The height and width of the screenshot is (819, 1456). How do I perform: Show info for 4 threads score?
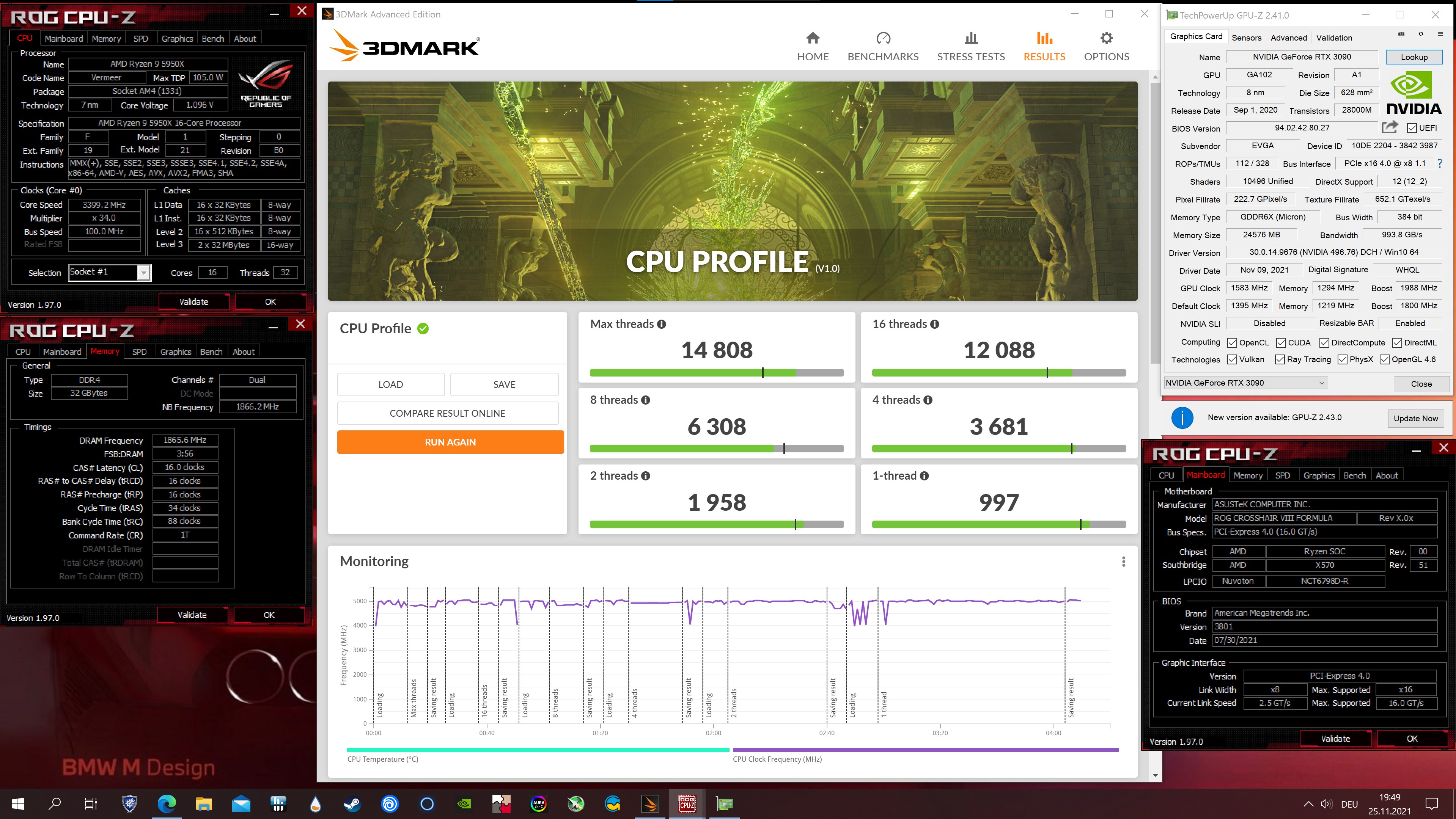coord(928,400)
